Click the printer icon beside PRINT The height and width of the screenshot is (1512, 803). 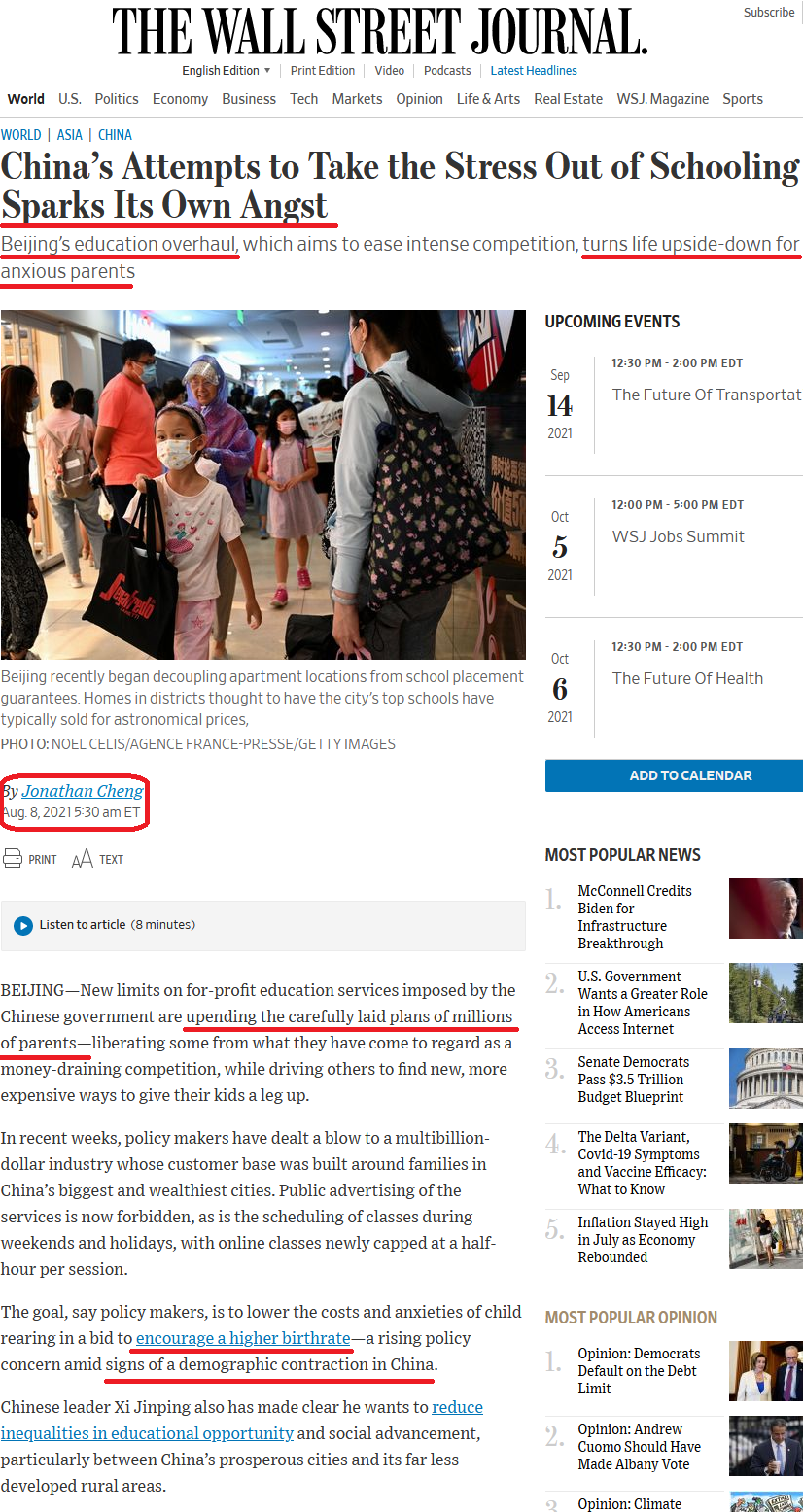pyautogui.click(x=13, y=859)
